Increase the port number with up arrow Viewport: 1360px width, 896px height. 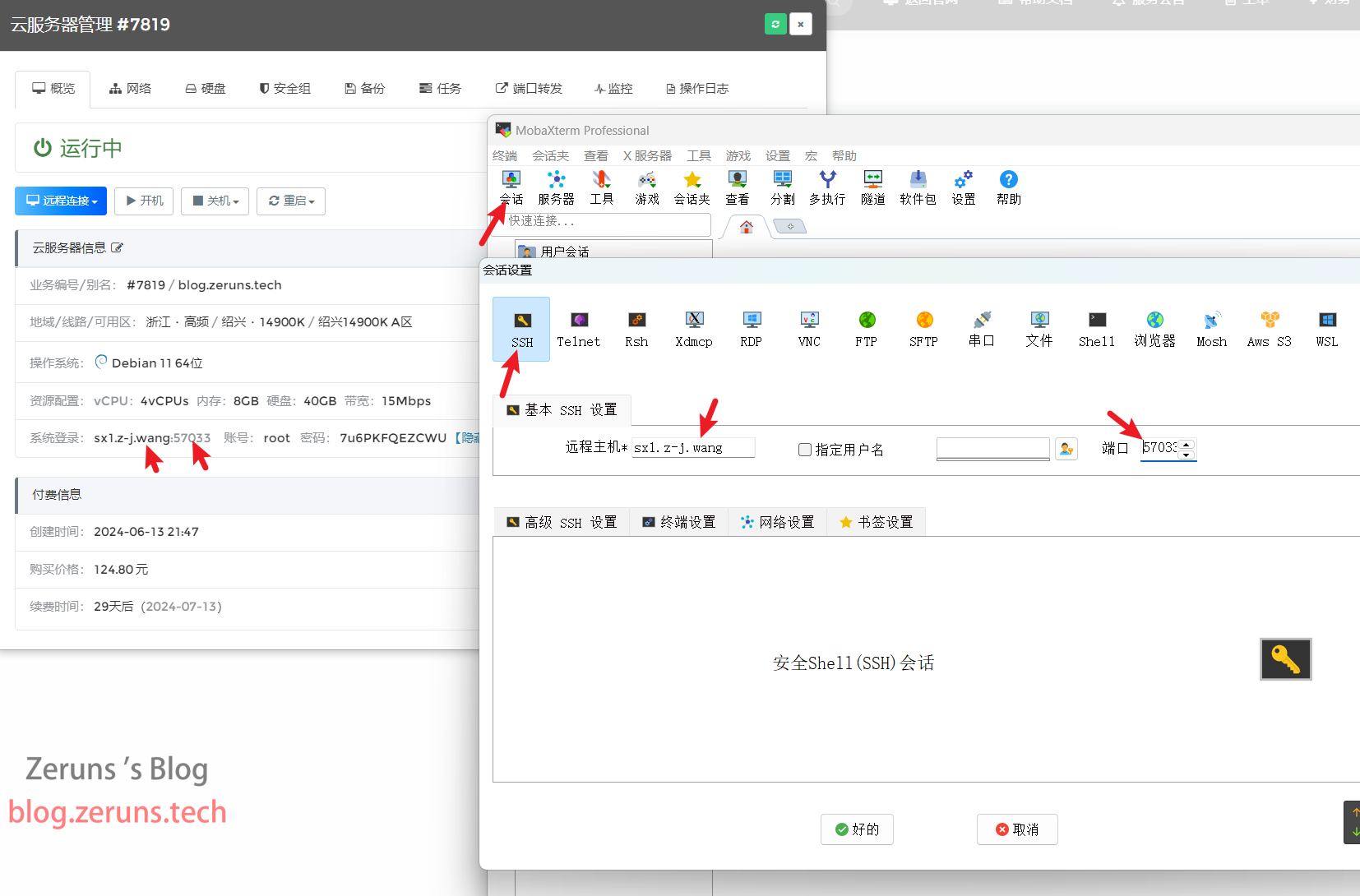click(1186, 444)
